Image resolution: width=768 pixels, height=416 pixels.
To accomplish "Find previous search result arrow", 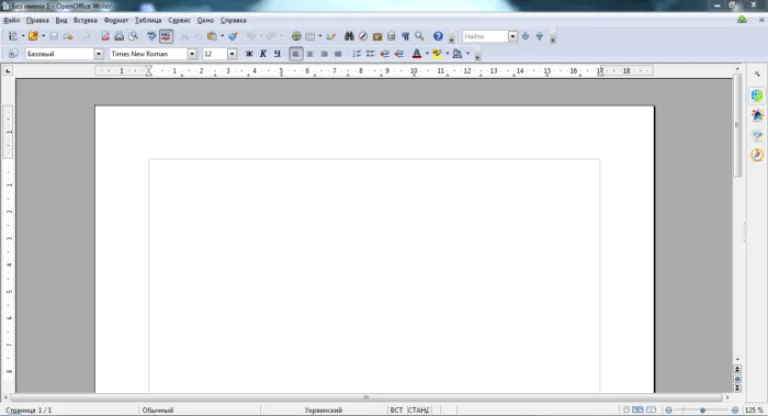I will pyautogui.click(x=539, y=36).
